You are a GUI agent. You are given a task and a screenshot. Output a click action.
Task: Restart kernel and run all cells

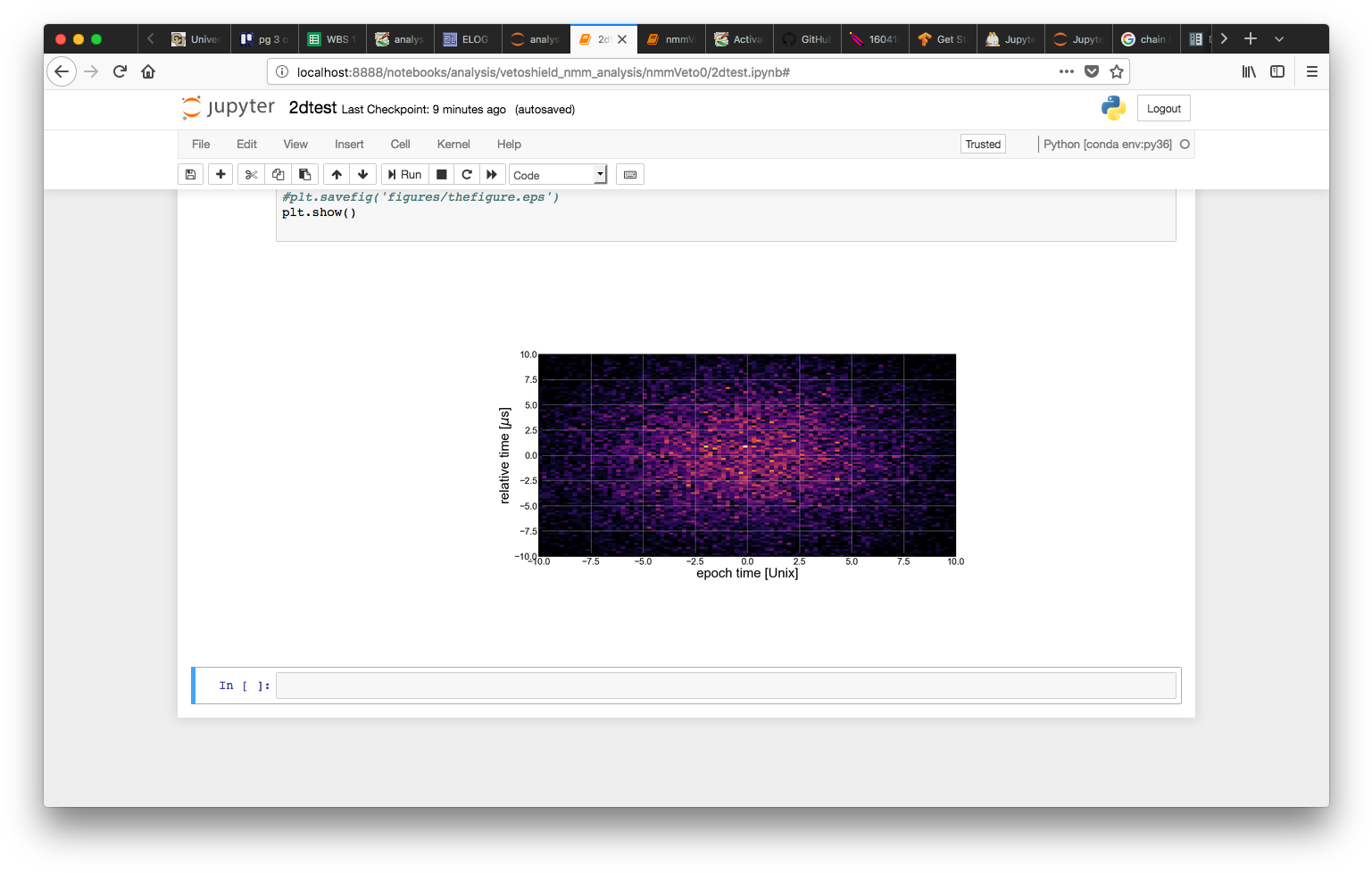492,174
